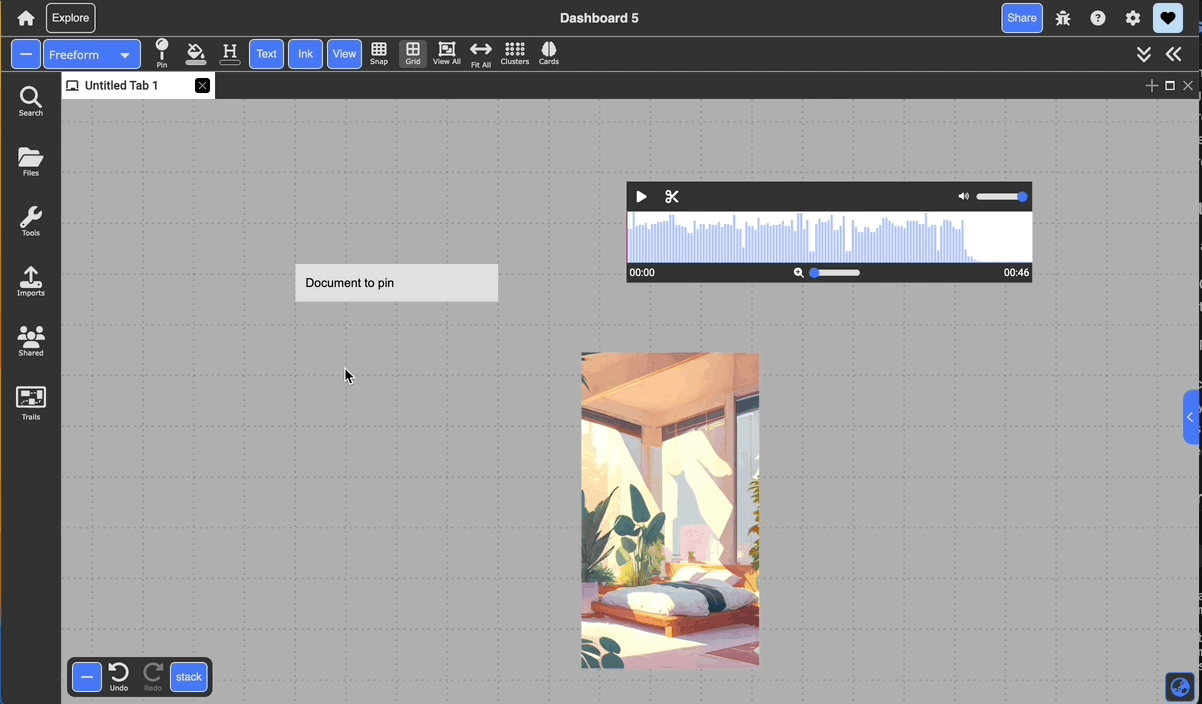Play the audio clip
The width and height of the screenshot is (1202, 704).
click(x=642, y=197)
